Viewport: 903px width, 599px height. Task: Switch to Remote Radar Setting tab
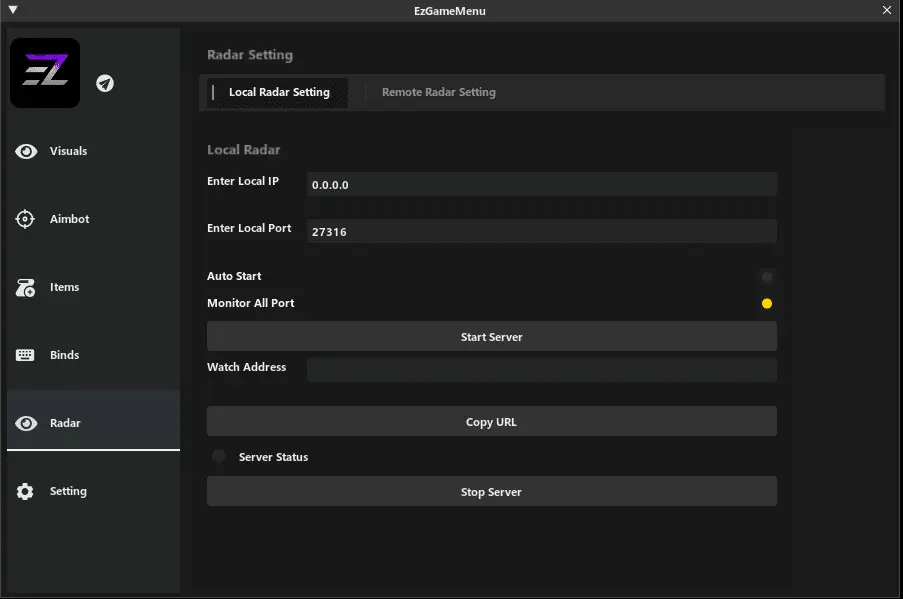pyautogui.click(x=438, y=93)
